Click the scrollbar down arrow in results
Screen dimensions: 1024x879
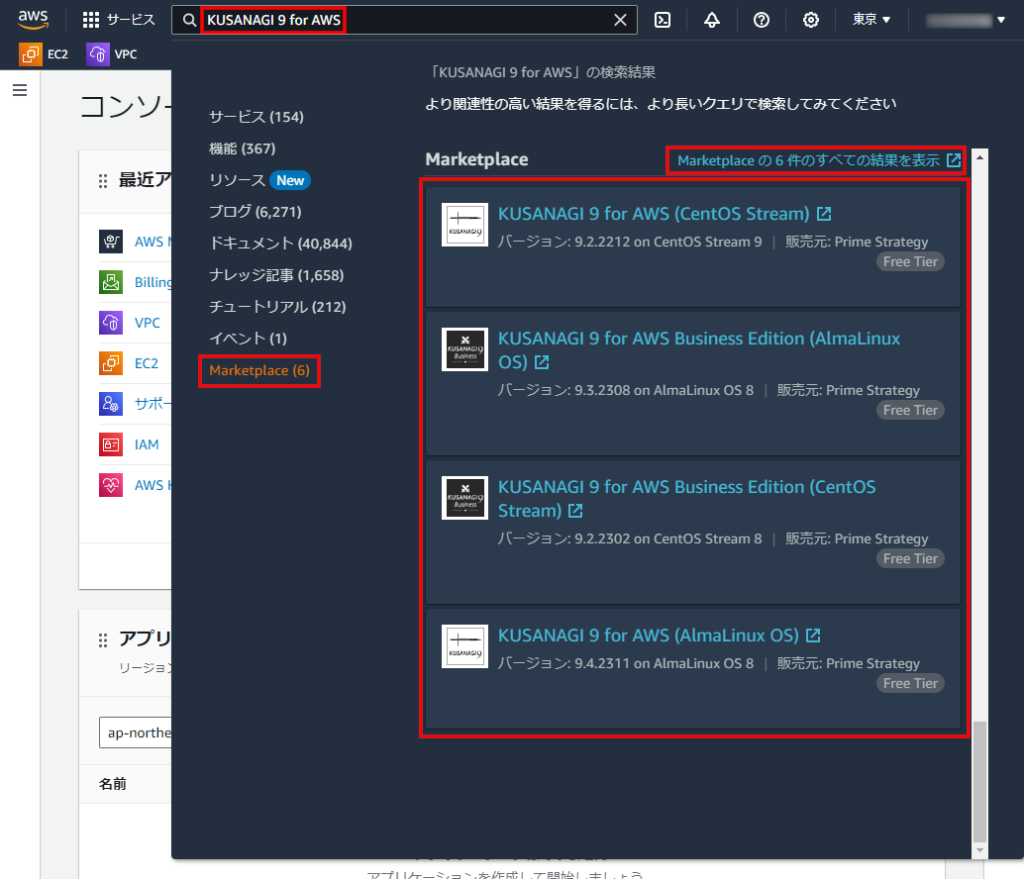tap(980, 850)
